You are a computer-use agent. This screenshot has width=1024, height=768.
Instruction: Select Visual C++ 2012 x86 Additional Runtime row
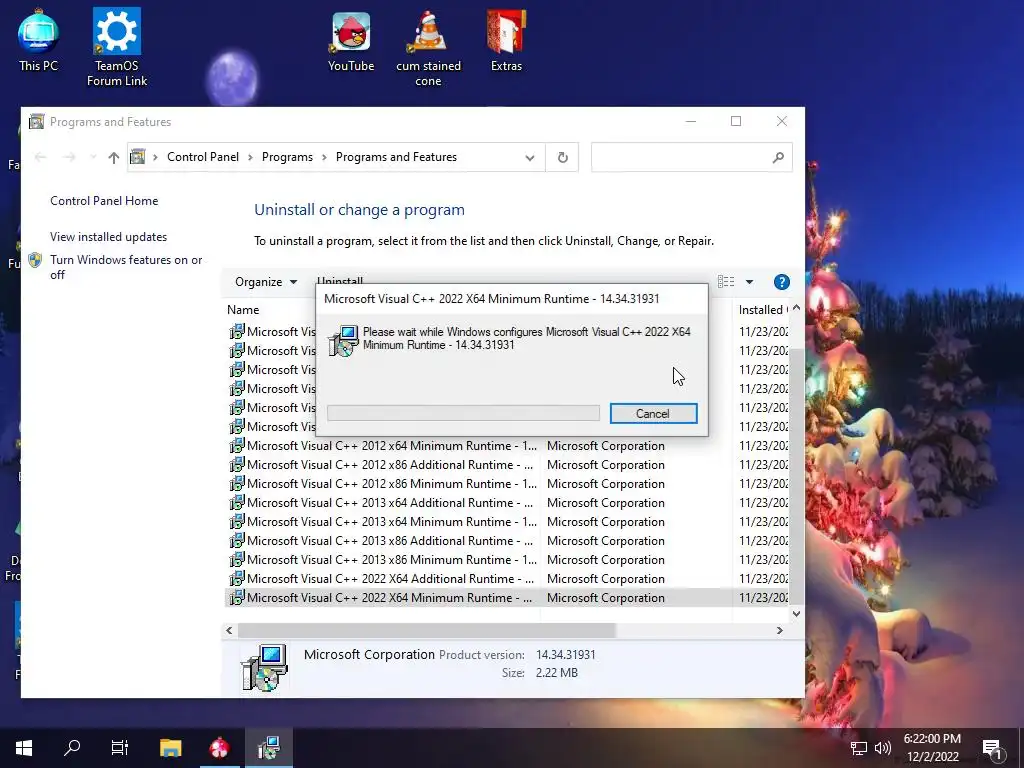point(506,465)
